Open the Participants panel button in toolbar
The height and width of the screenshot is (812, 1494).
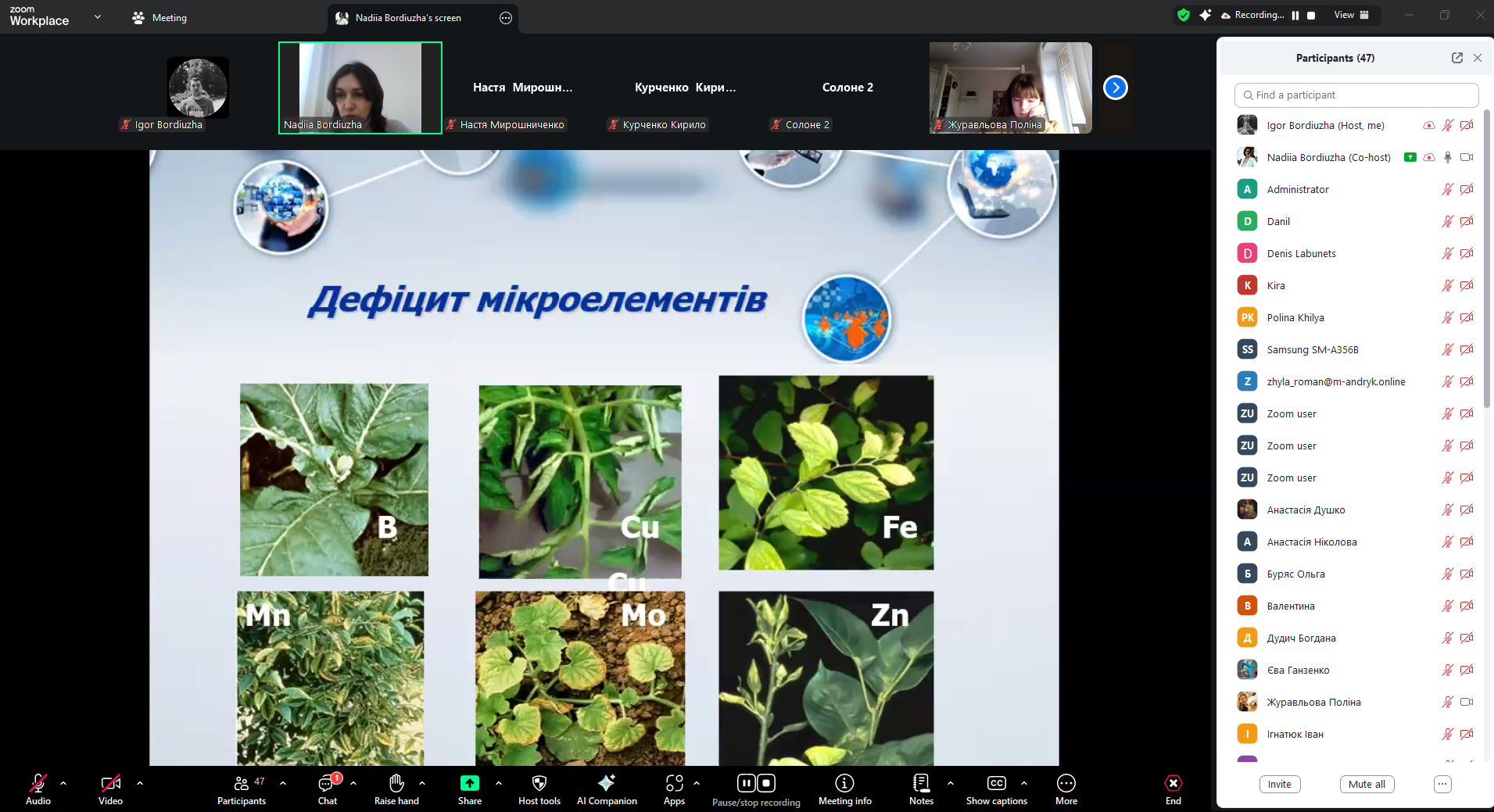coord(242,789)
